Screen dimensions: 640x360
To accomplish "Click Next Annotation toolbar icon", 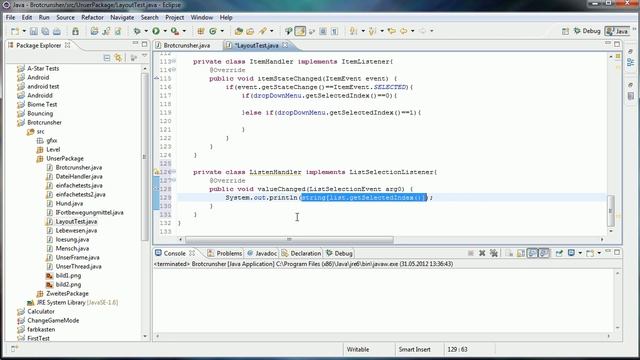I will coord(353,31).
